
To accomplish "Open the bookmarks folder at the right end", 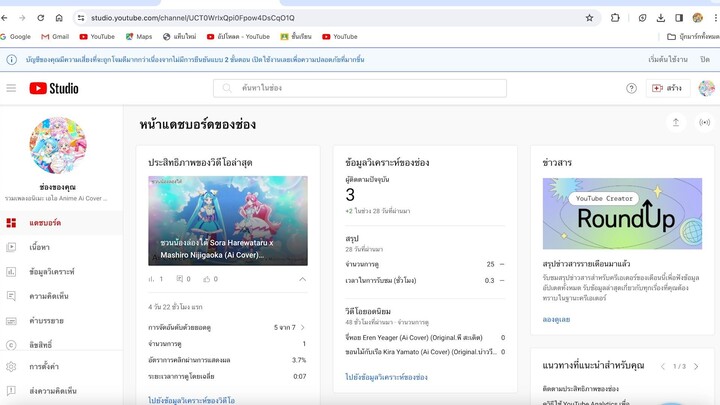I will pyautogui.click(x=693, y=36).
